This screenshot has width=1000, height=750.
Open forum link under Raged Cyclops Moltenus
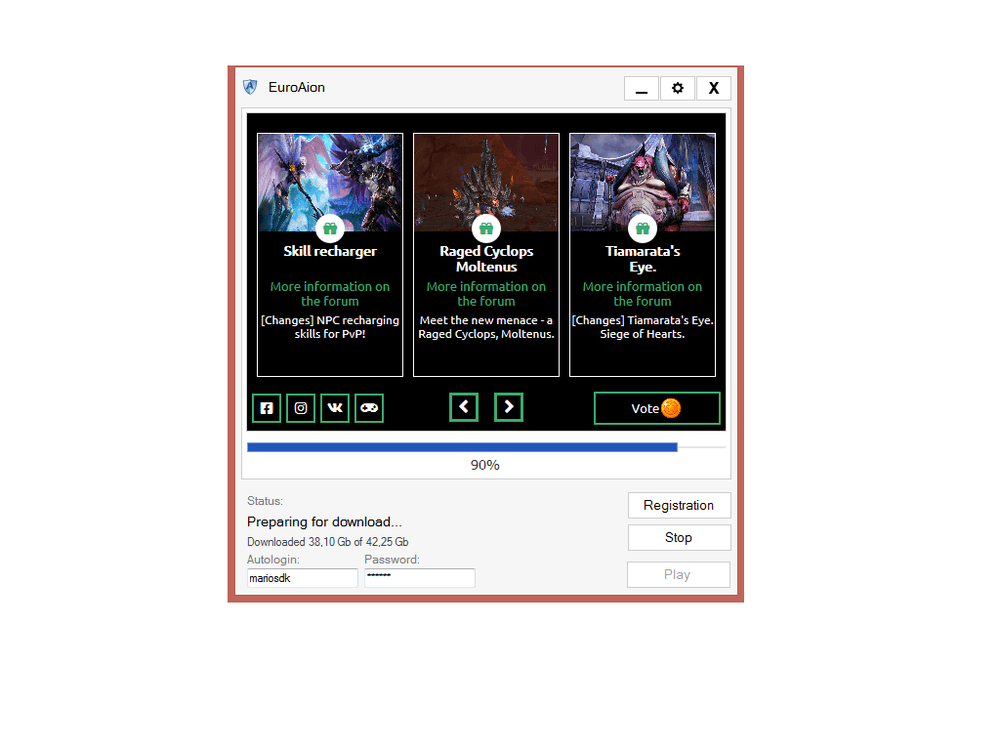tap(486, 293)
